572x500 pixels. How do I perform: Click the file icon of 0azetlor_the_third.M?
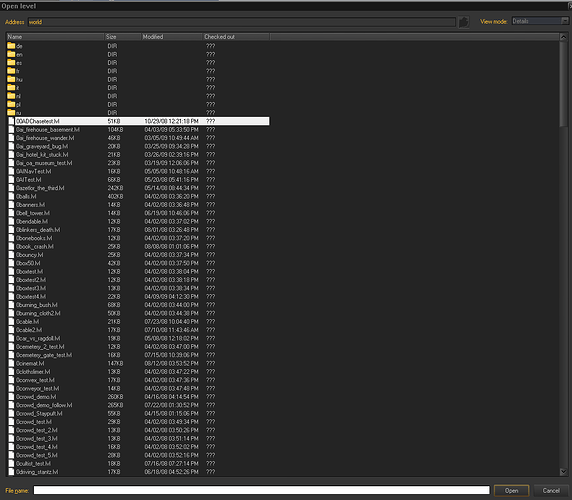tap(11, 188)
